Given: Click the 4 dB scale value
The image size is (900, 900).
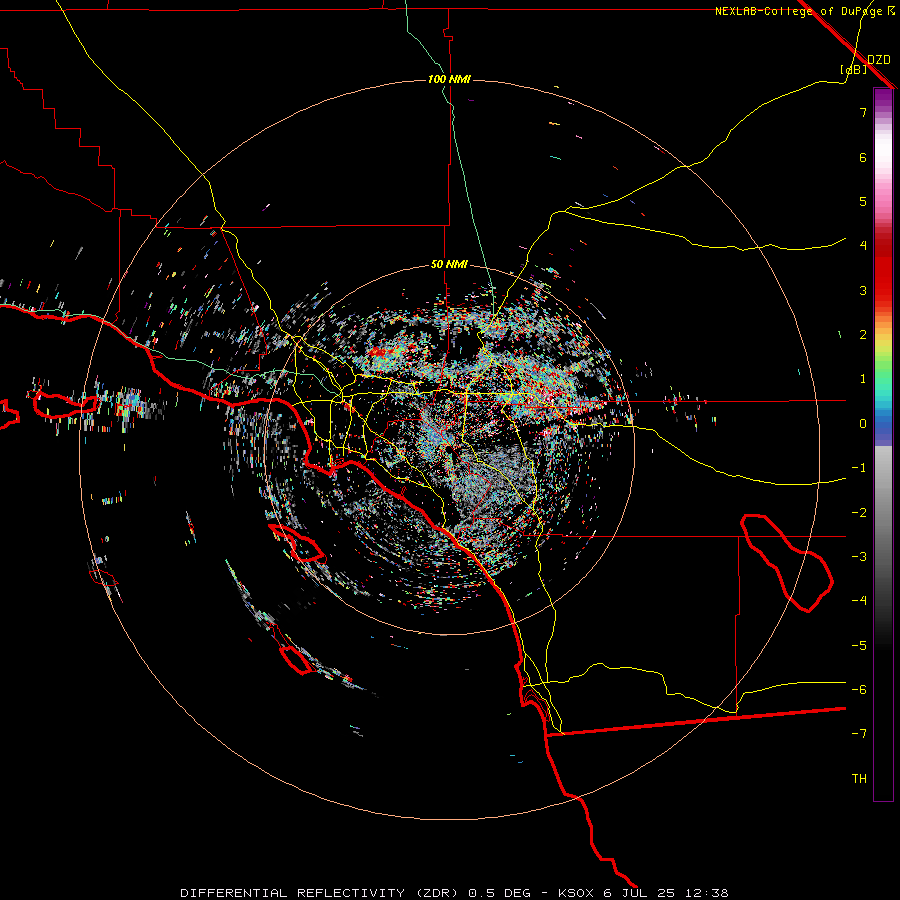Looking at the screenshot, I should click(863, 246).
